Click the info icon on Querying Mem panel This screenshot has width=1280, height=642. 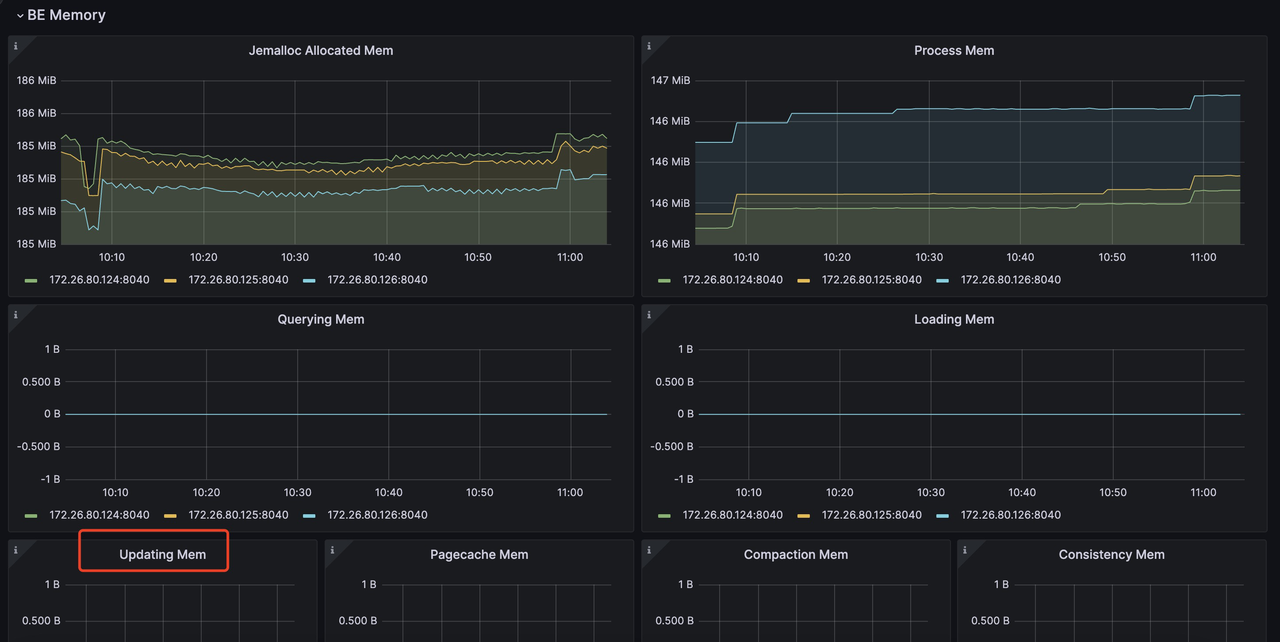point(15,314)
